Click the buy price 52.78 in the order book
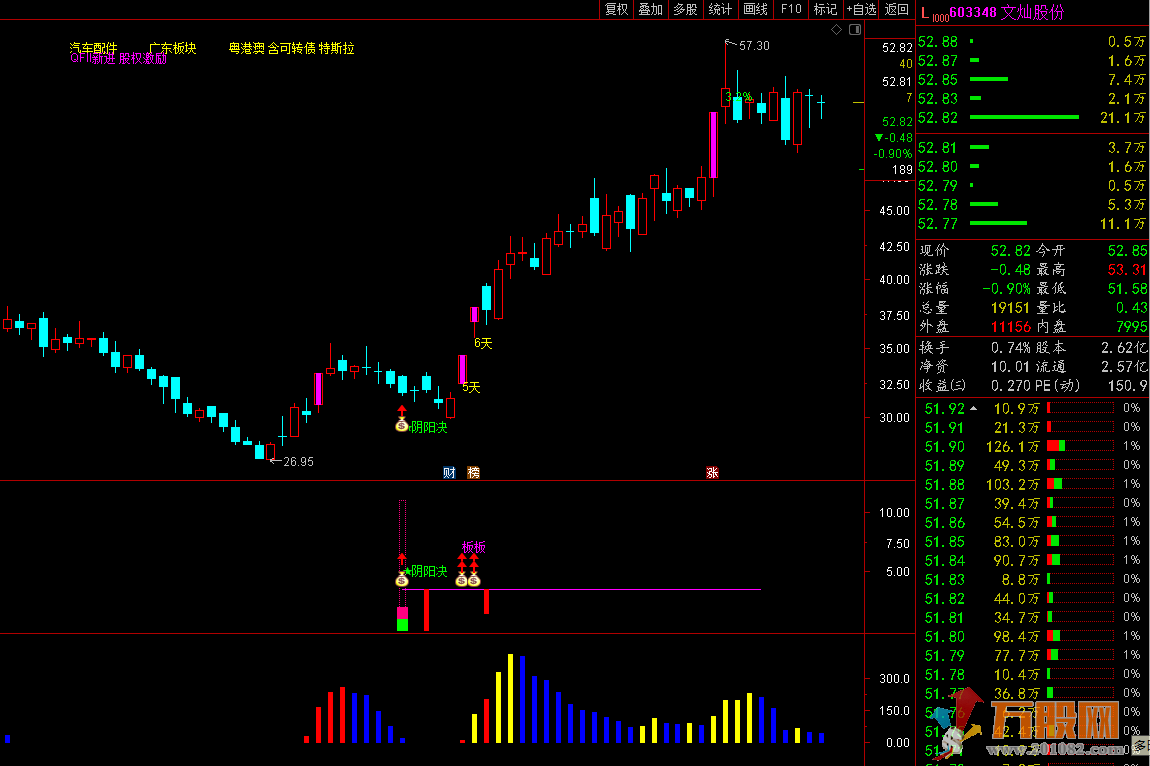Image resolution: width=1150 pixels, height=766 pixels. click(x=938, y=205)
